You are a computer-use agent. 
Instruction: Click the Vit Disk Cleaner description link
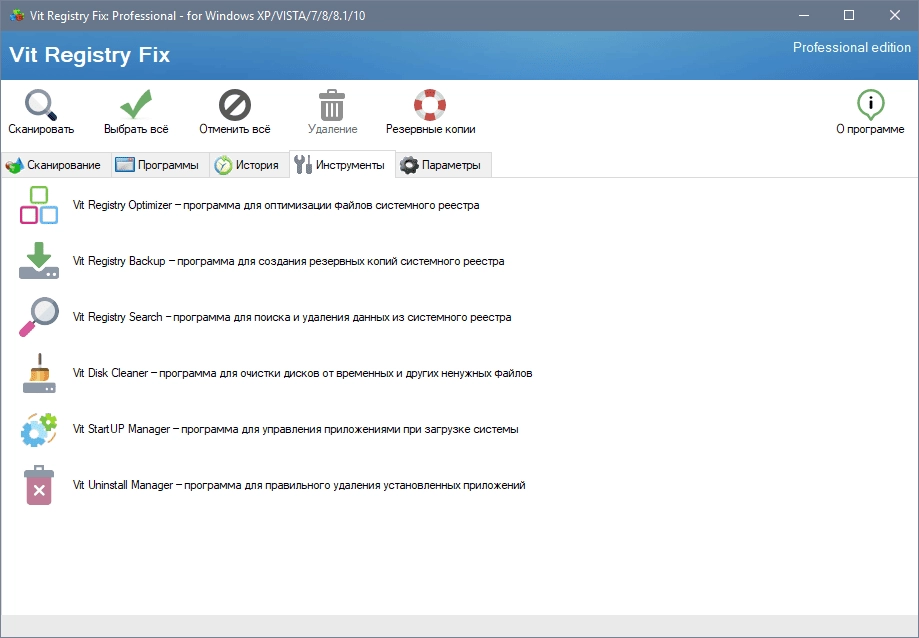coord(302,373)
